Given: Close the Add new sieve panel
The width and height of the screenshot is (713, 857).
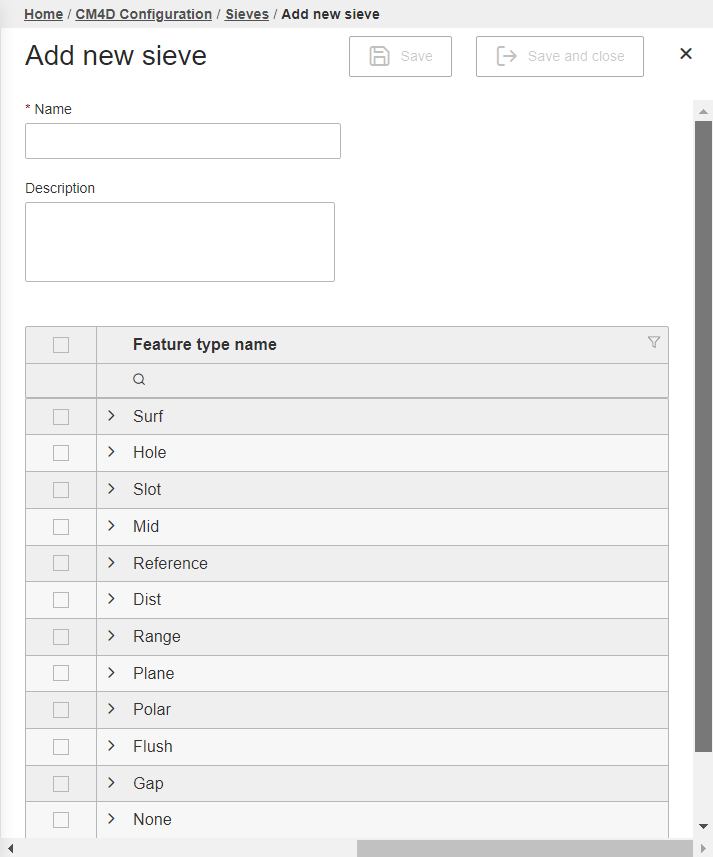Looking at the screenshot, I should [686, 54].
